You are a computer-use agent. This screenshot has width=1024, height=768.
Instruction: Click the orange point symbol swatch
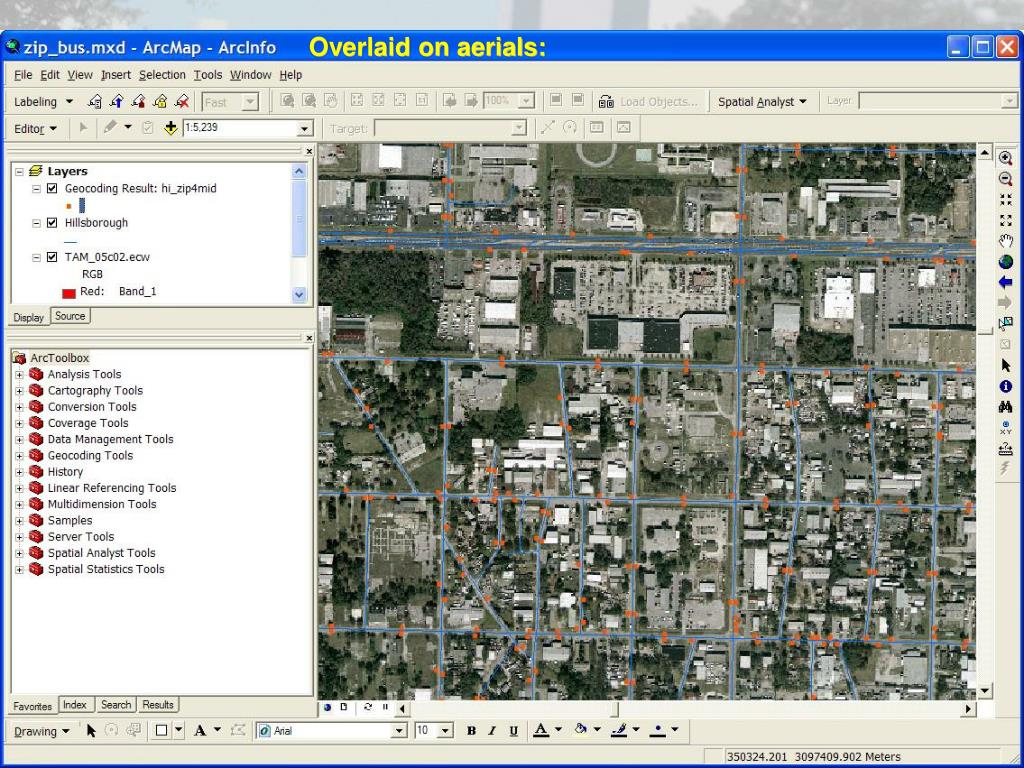coord(69,206)
